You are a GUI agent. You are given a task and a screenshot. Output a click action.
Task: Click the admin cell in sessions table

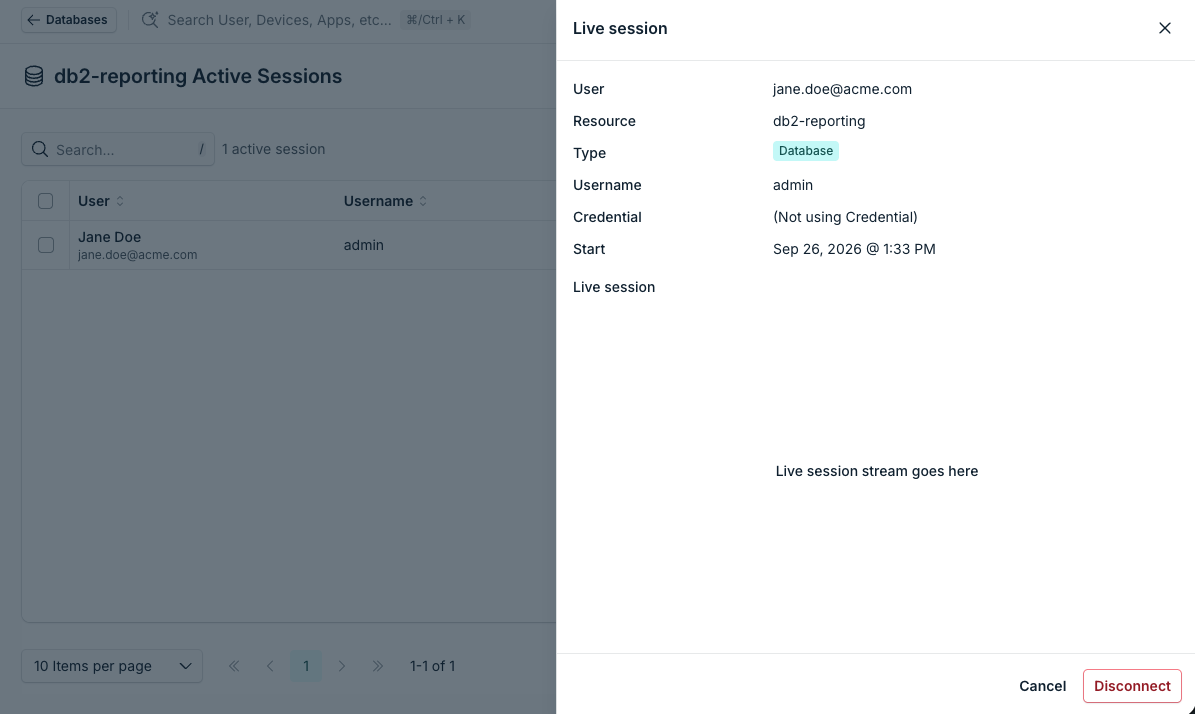pyautogui.click(x=364, y=245)
